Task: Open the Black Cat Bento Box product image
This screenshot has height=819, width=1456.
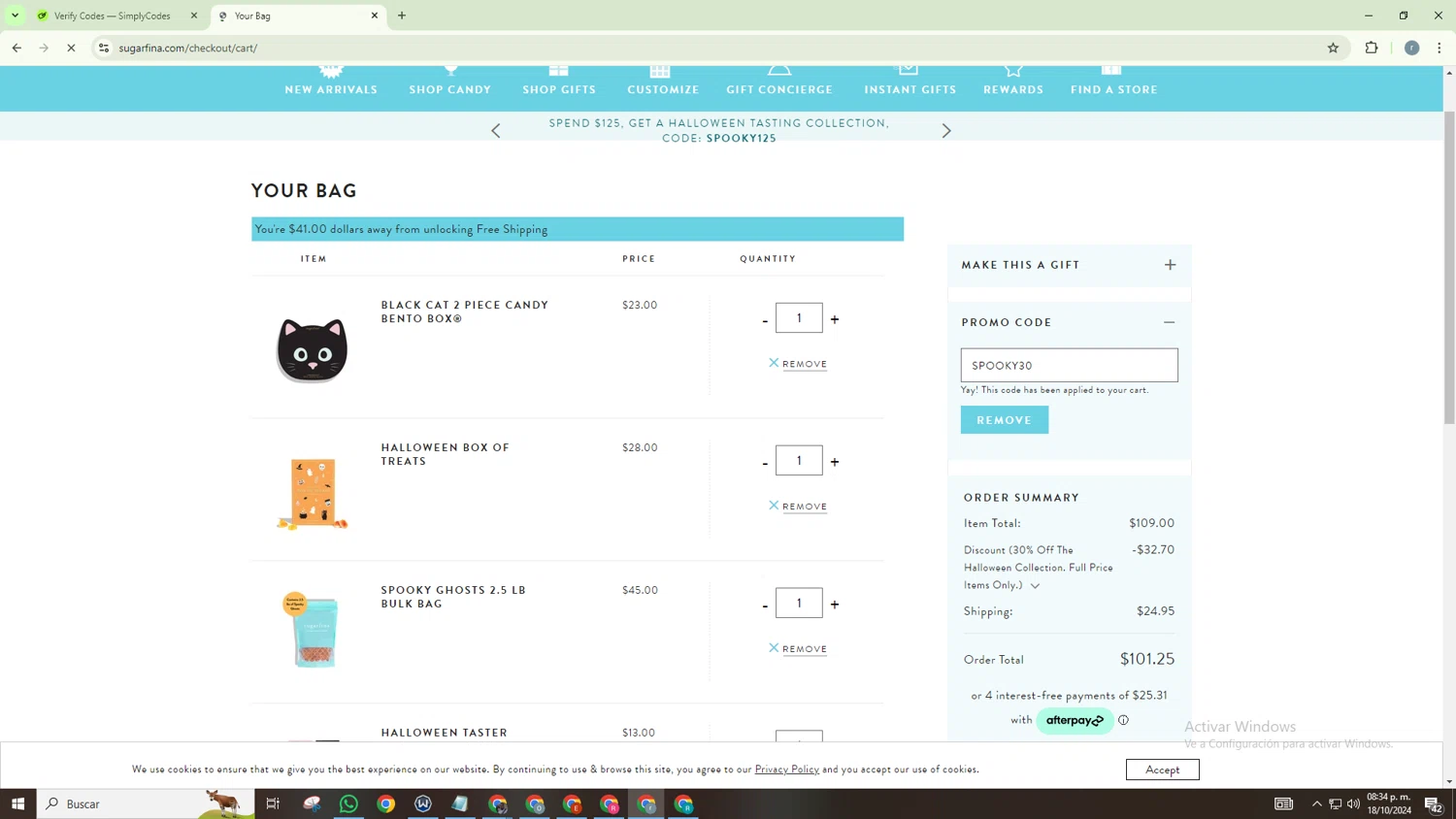Action: coord(313,349)
